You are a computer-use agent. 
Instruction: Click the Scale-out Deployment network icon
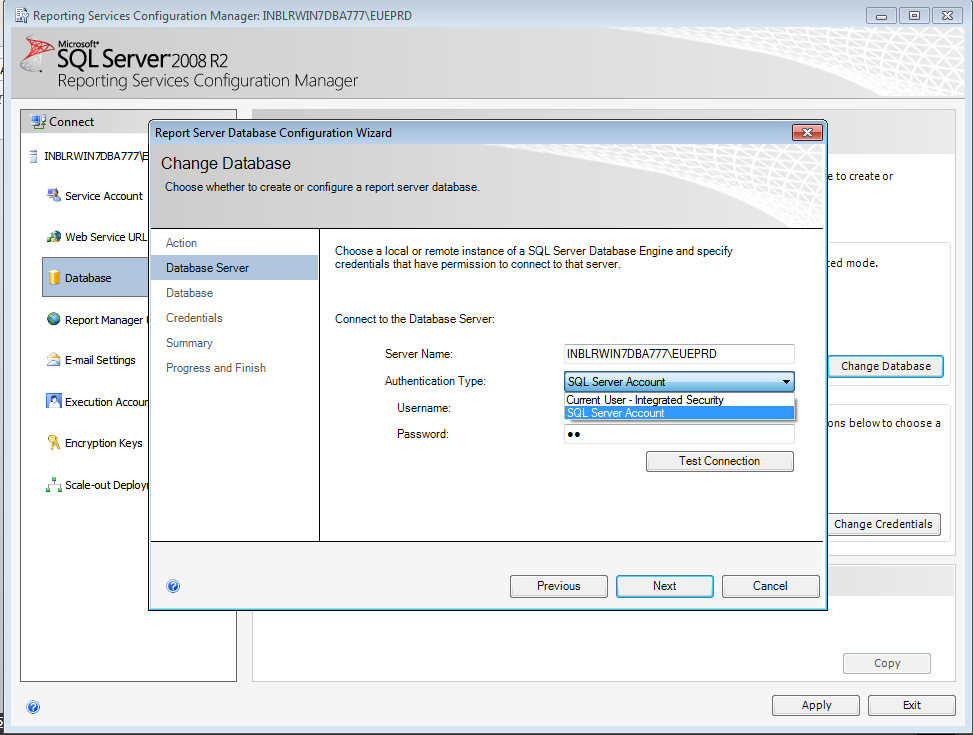[53, 484]
